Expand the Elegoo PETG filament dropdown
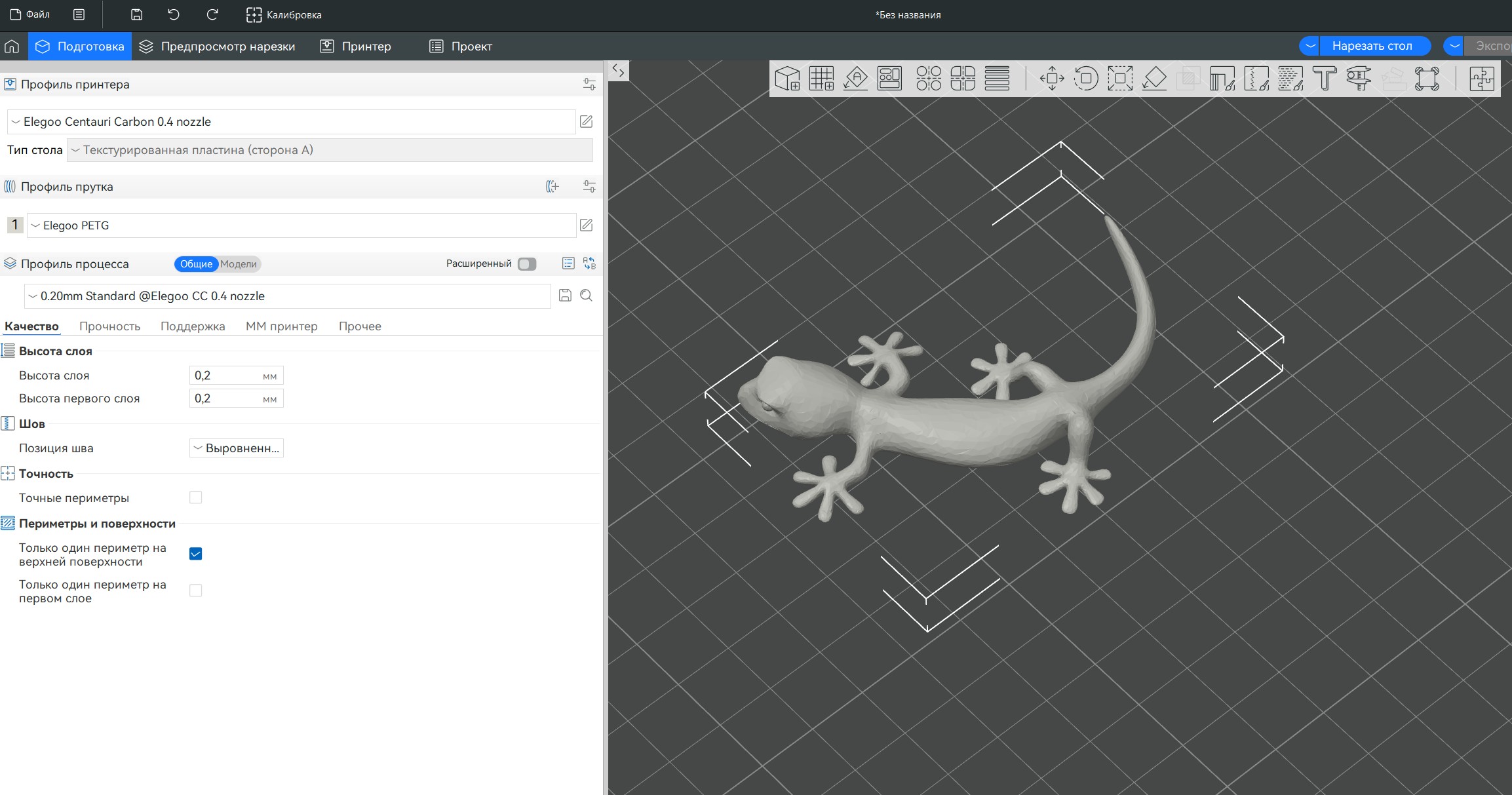This screenshot has height=795, width=1512. pyautogui.click(x=301, y=225)
